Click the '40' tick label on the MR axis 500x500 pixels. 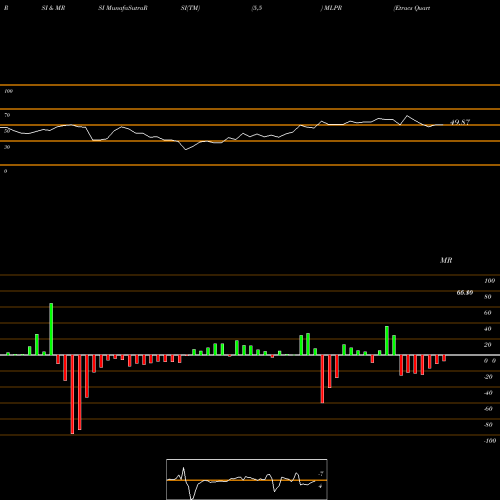tap(488, 329)
